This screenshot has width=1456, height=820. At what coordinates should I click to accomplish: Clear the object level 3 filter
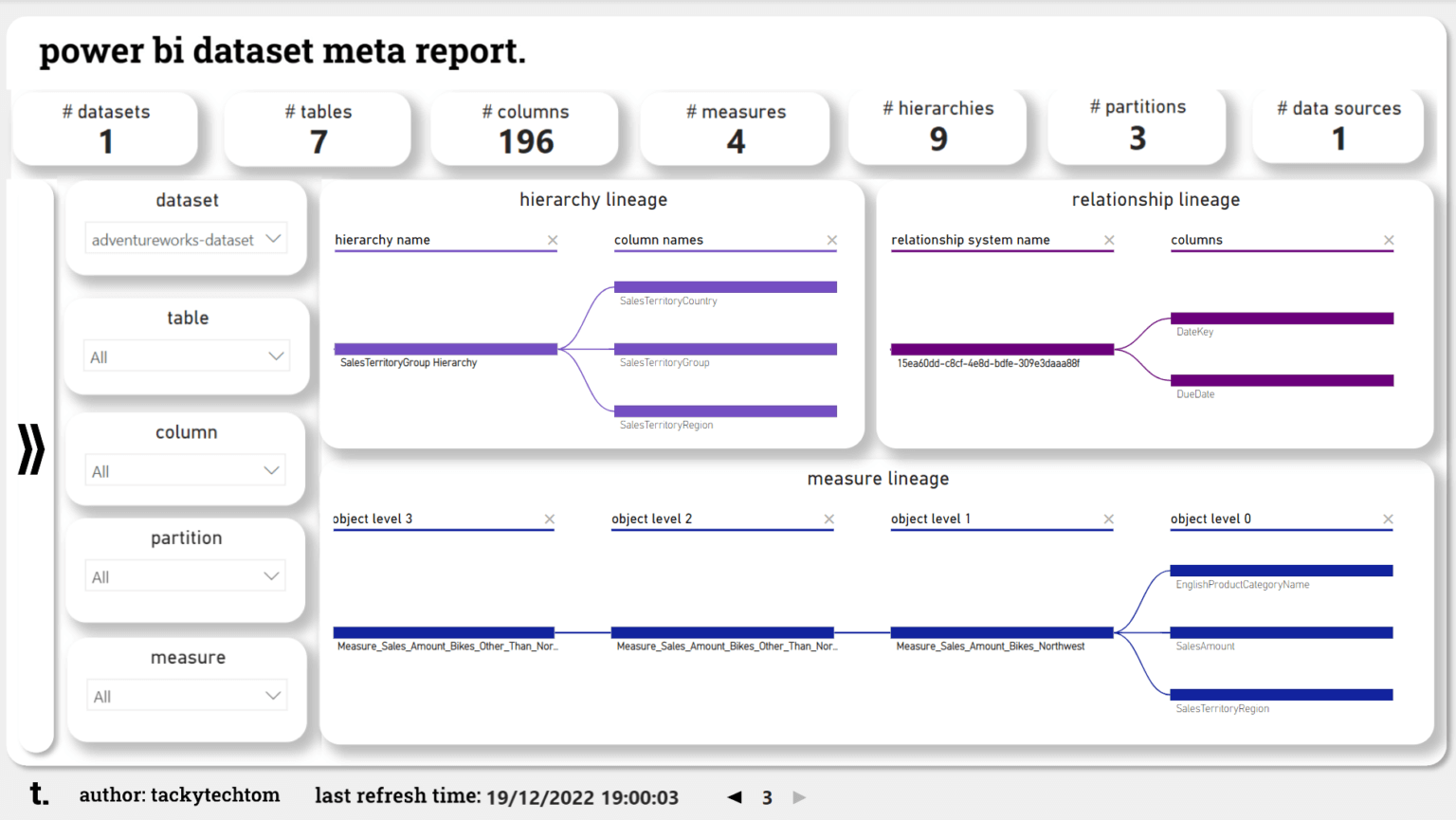coord(550,519)
